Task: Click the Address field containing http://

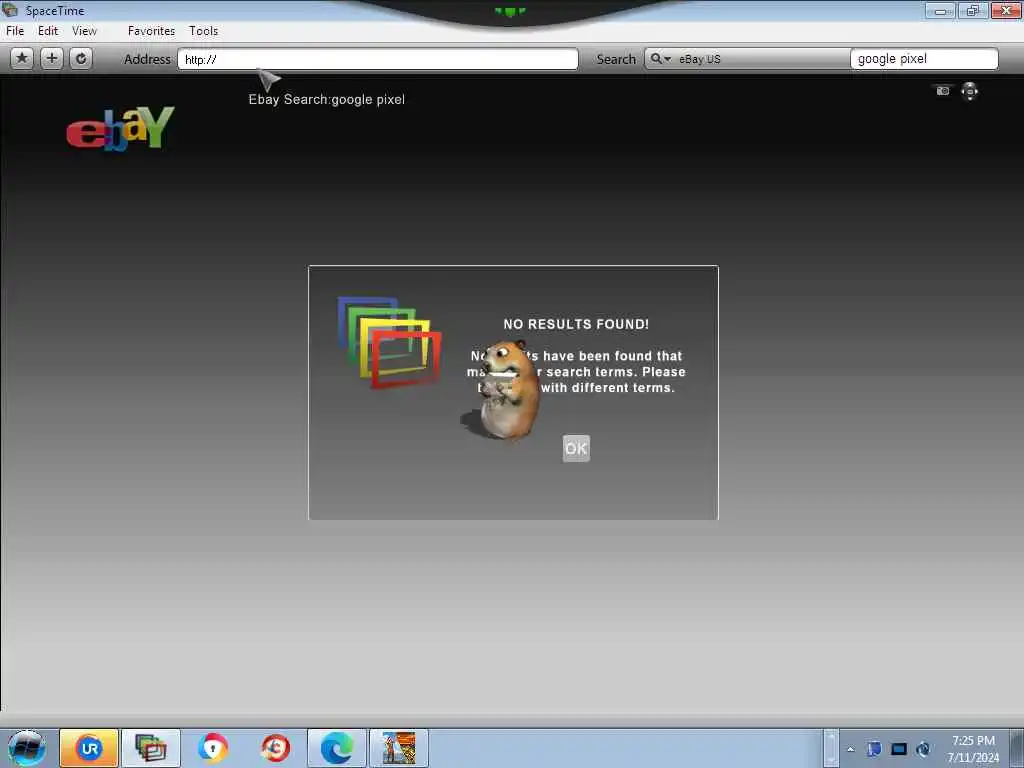Action: (377, 59)
